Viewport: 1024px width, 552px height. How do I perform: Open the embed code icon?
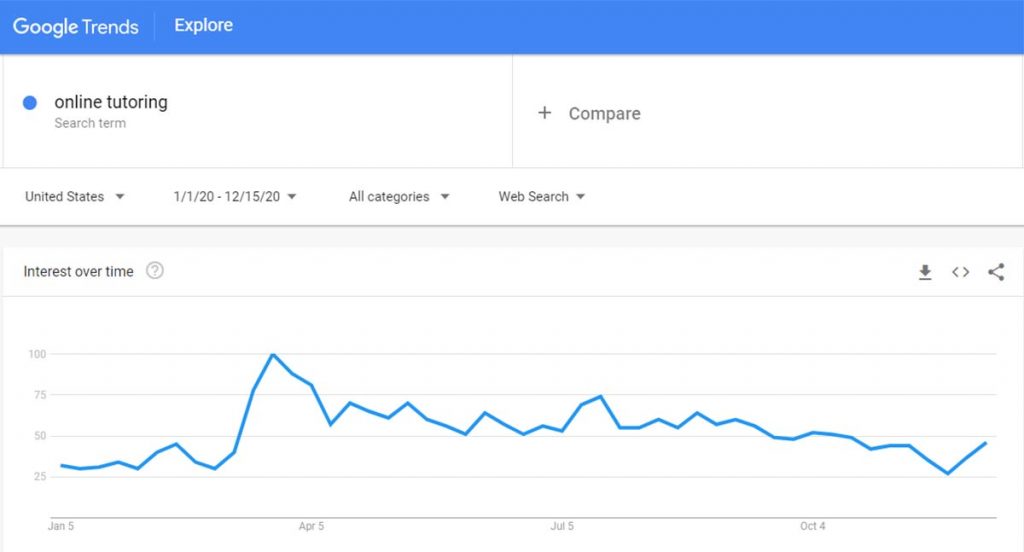[960, 272]
